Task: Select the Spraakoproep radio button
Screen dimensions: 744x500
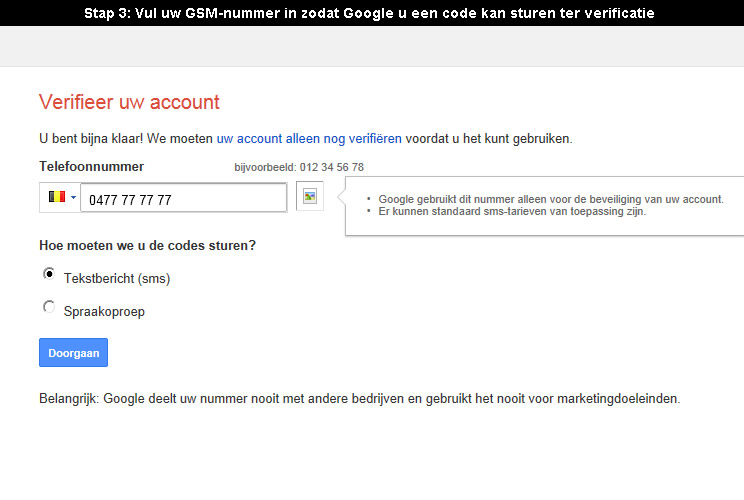Action: coord(49,307)
